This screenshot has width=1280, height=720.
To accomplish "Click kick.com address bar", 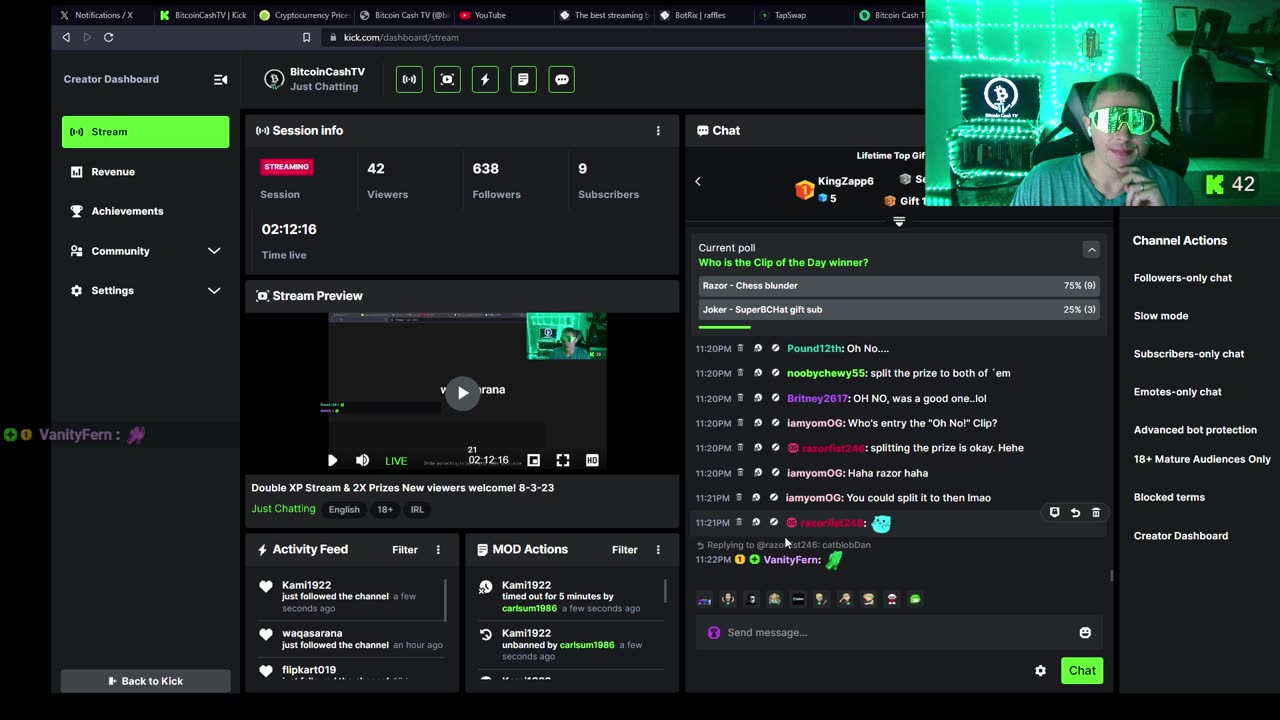I will (400, 37).
